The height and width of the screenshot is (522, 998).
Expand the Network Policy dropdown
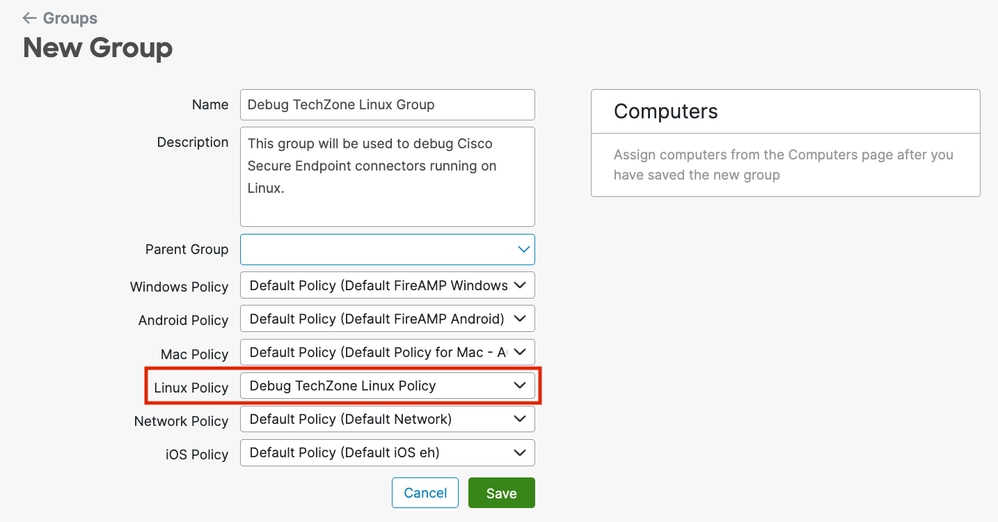click(387, 419)
